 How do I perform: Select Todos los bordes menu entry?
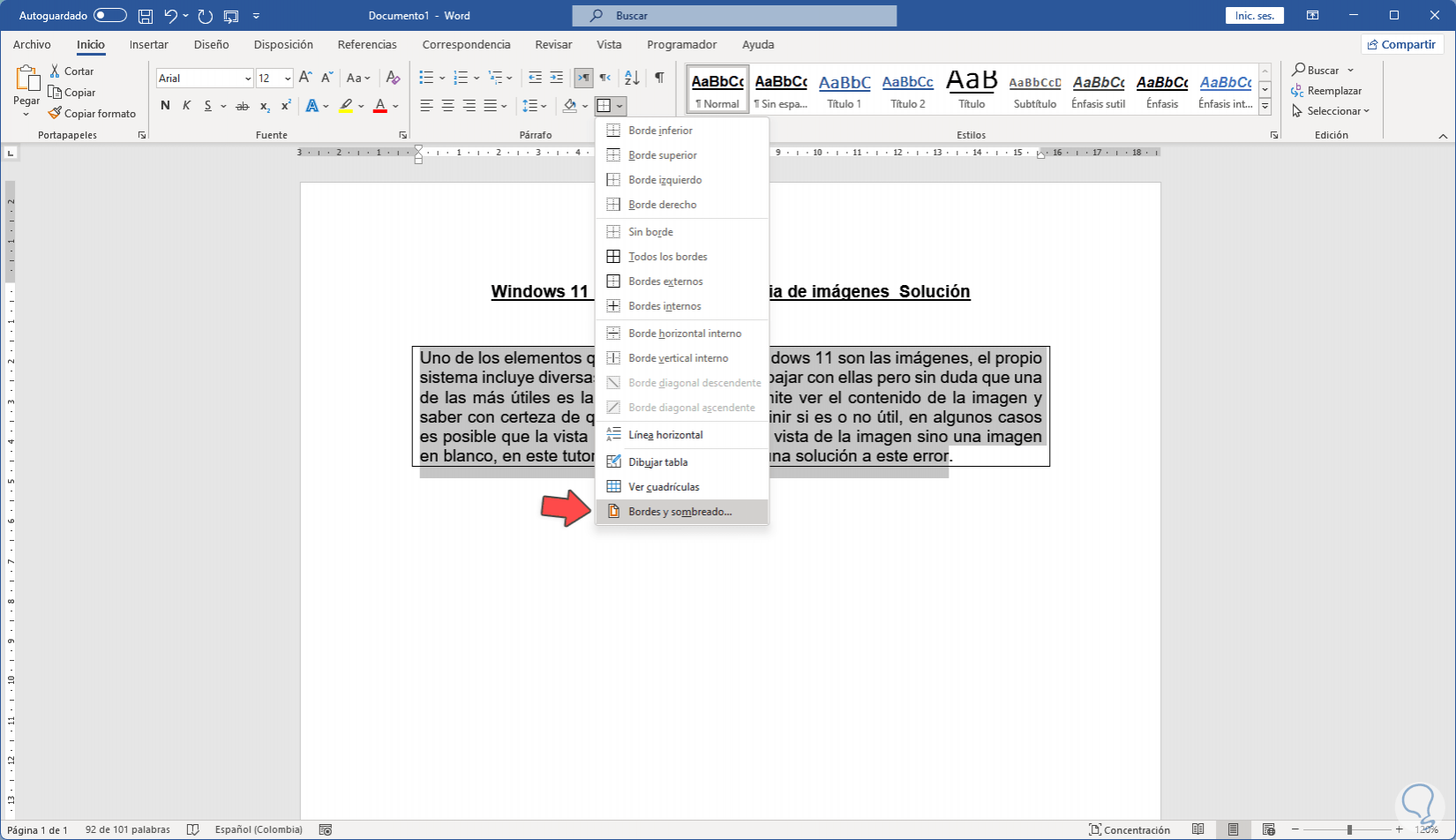click(682, 257)
